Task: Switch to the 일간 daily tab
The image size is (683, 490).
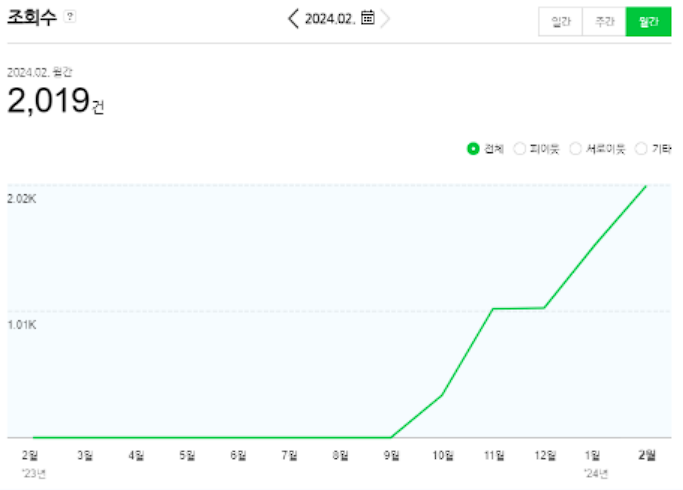Action: 560,22
